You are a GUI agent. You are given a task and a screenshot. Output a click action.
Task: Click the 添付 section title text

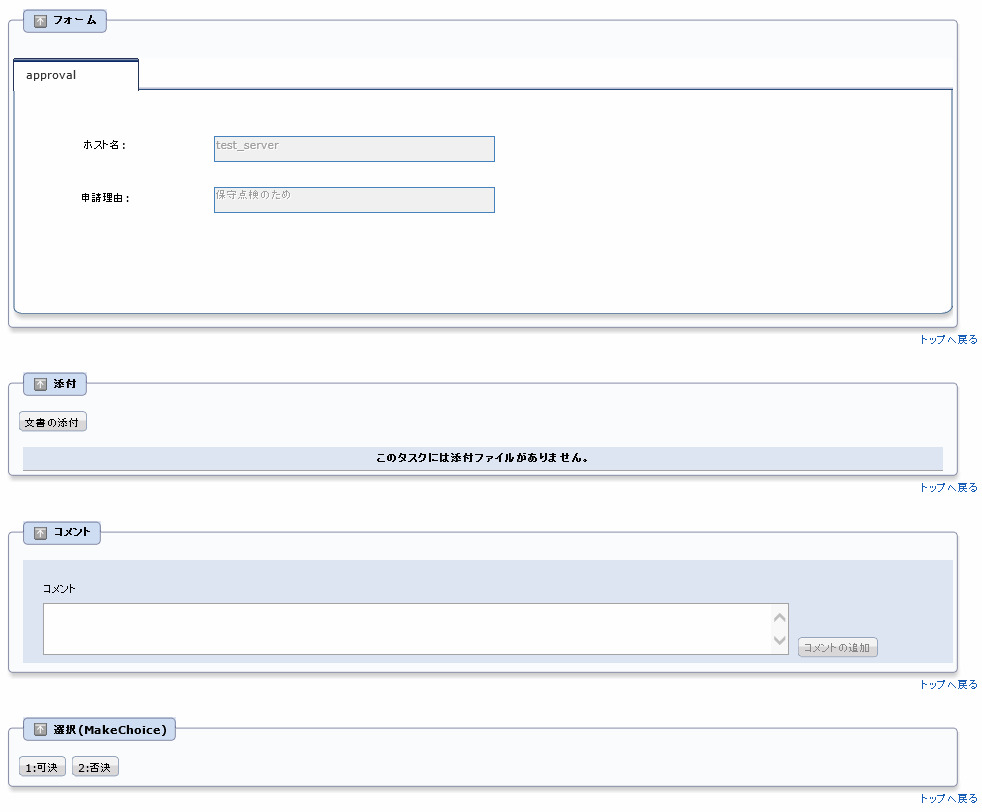point(65,384)
